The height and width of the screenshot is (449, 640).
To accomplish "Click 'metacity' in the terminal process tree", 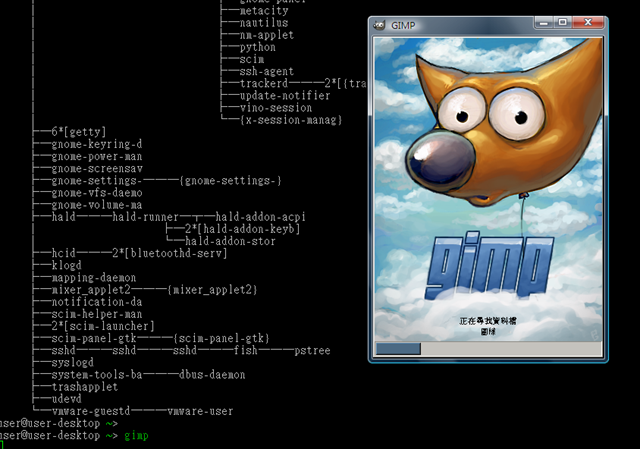I will pyautogui.click(x=264, y=11).
